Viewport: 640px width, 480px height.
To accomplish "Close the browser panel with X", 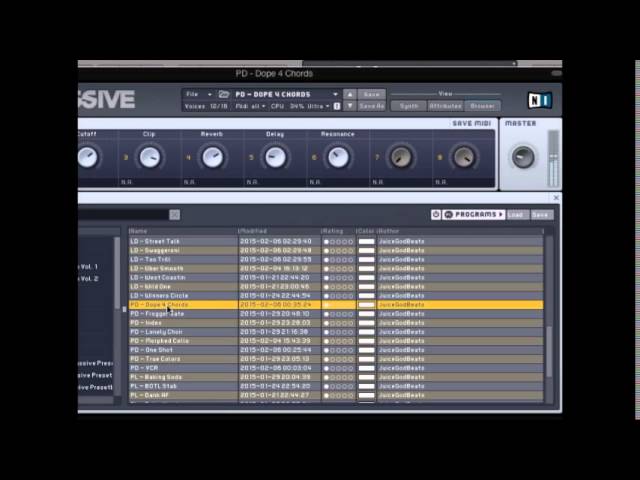I will click(556, 198).
